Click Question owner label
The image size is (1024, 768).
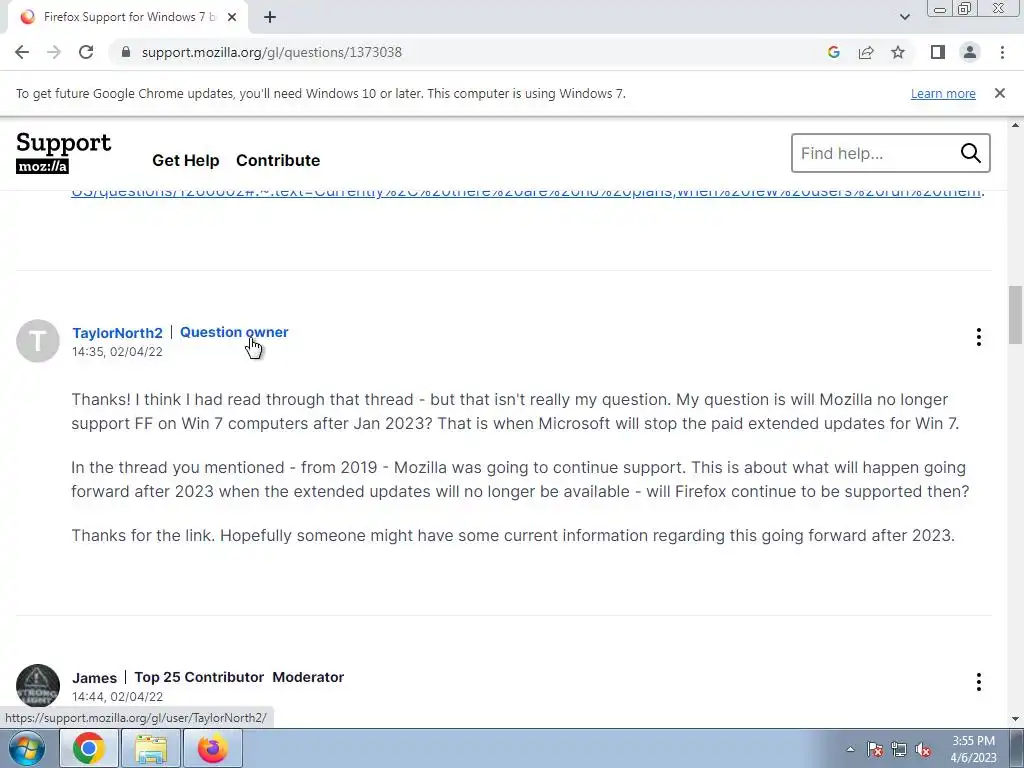click(x=234, y=332)
